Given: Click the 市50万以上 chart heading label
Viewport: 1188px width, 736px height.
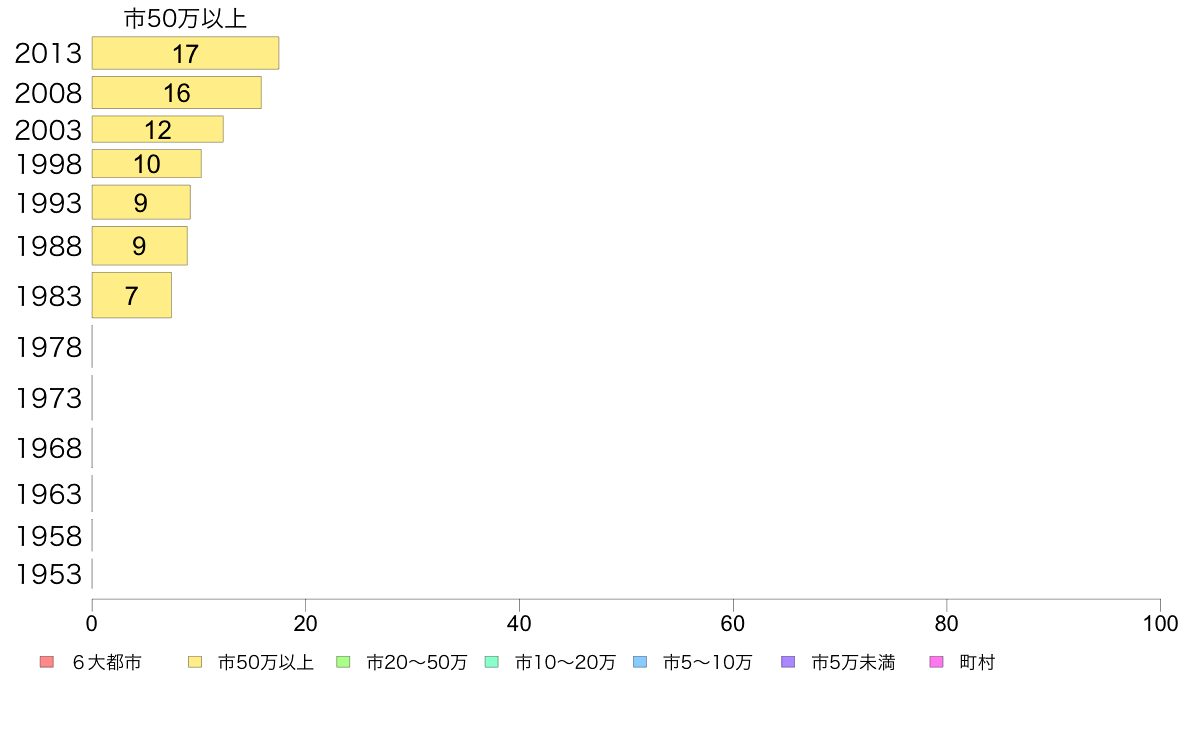Looking at the screenshot, I should 186,19.
